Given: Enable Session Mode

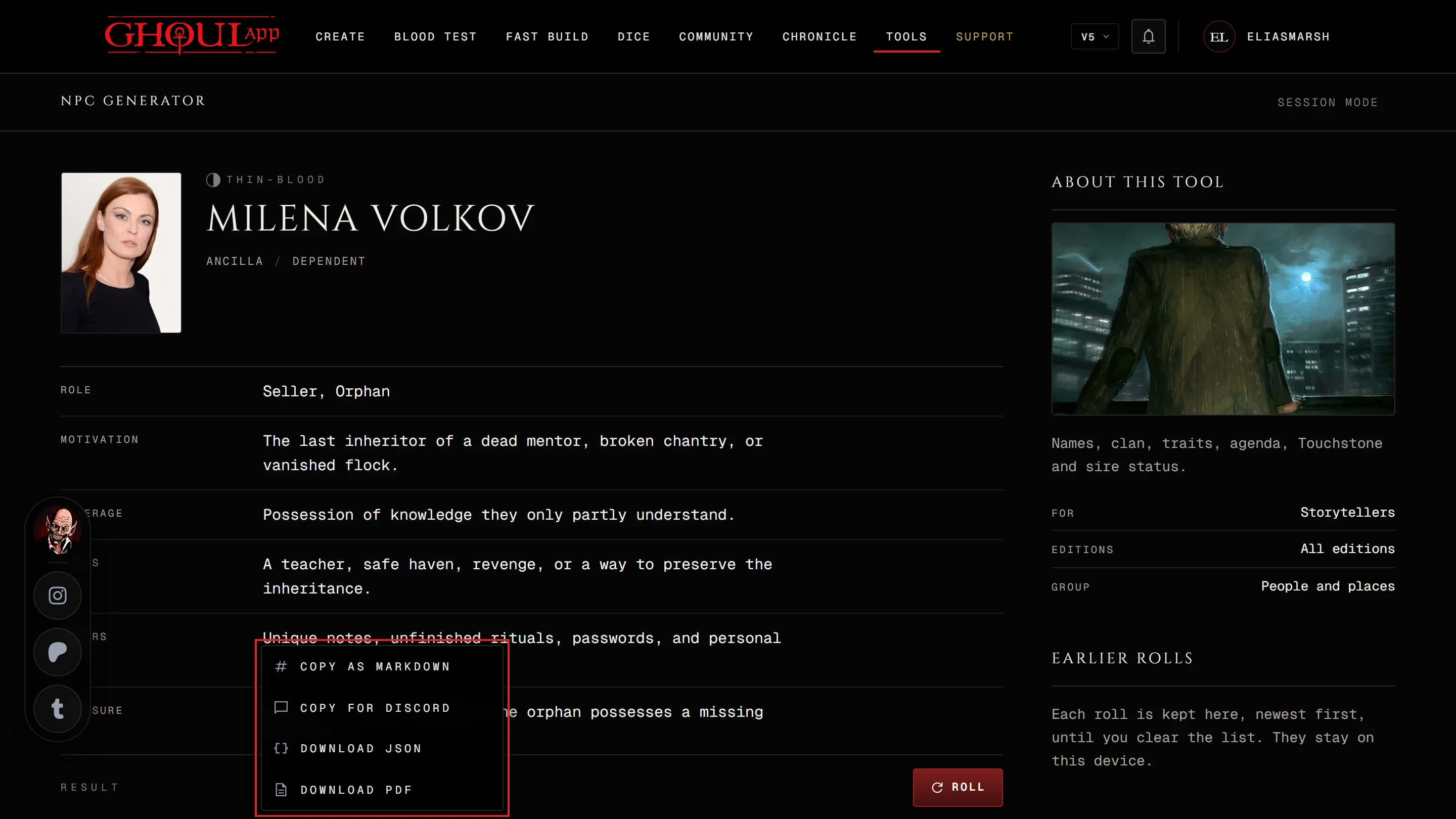Looking at the screenshot, I should pos(1328,102).
